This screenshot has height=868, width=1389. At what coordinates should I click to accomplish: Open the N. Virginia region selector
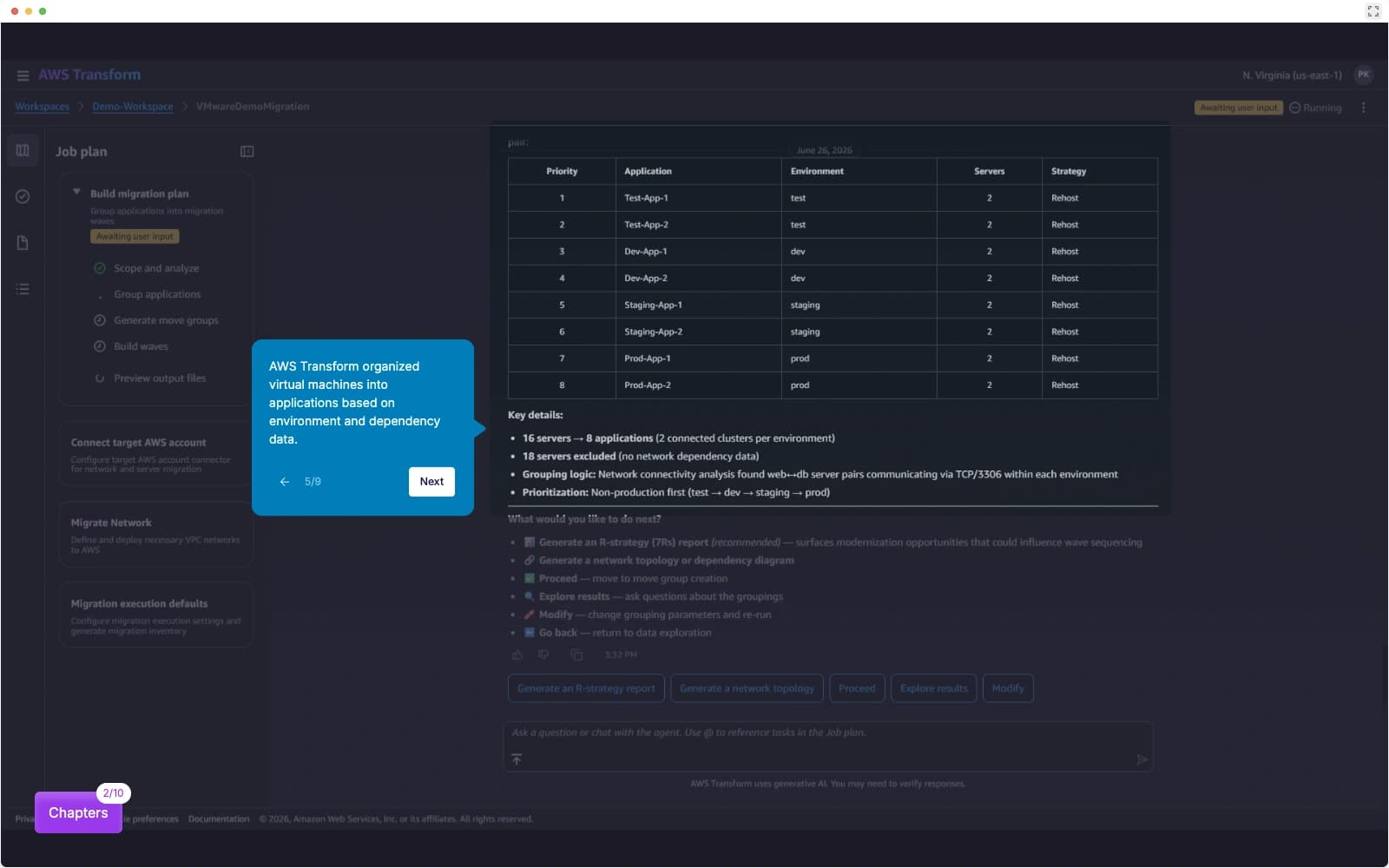point(1292,76)
